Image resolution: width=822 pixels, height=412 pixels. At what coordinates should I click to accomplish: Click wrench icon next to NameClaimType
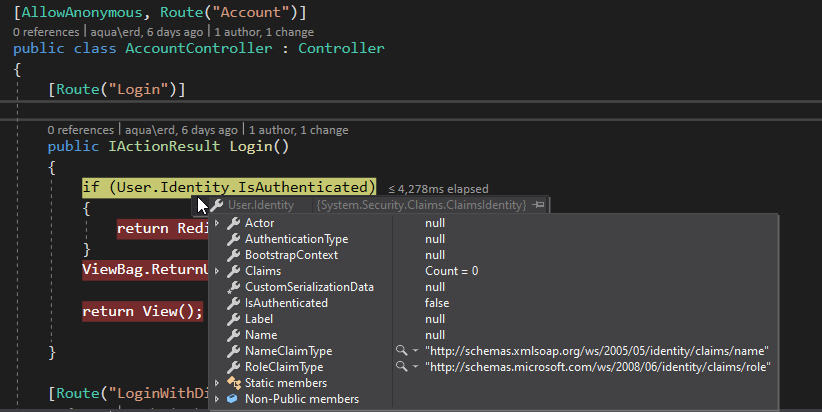tap(234, 351)
